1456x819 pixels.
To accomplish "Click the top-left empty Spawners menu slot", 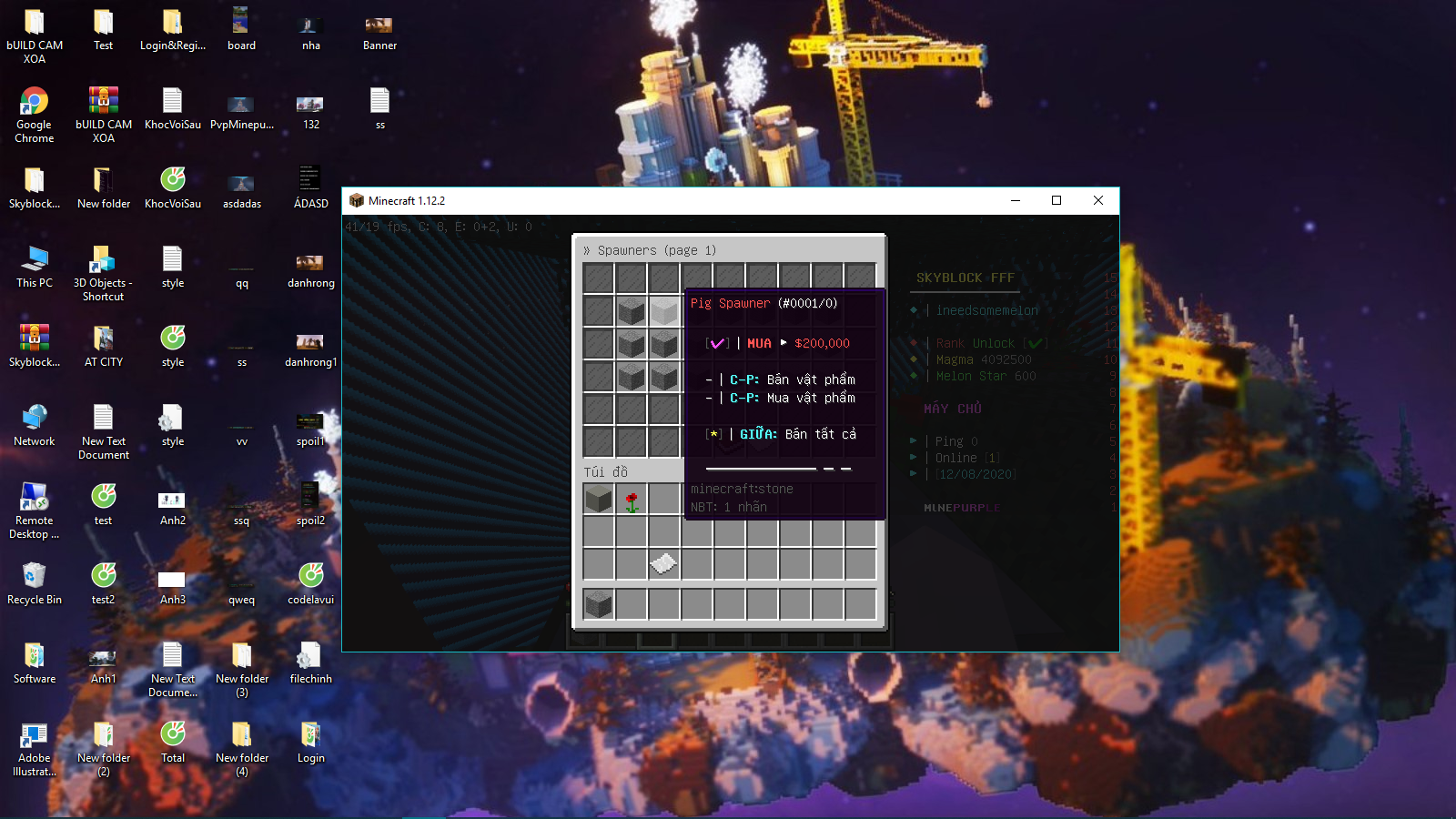I will pos(598,277).
